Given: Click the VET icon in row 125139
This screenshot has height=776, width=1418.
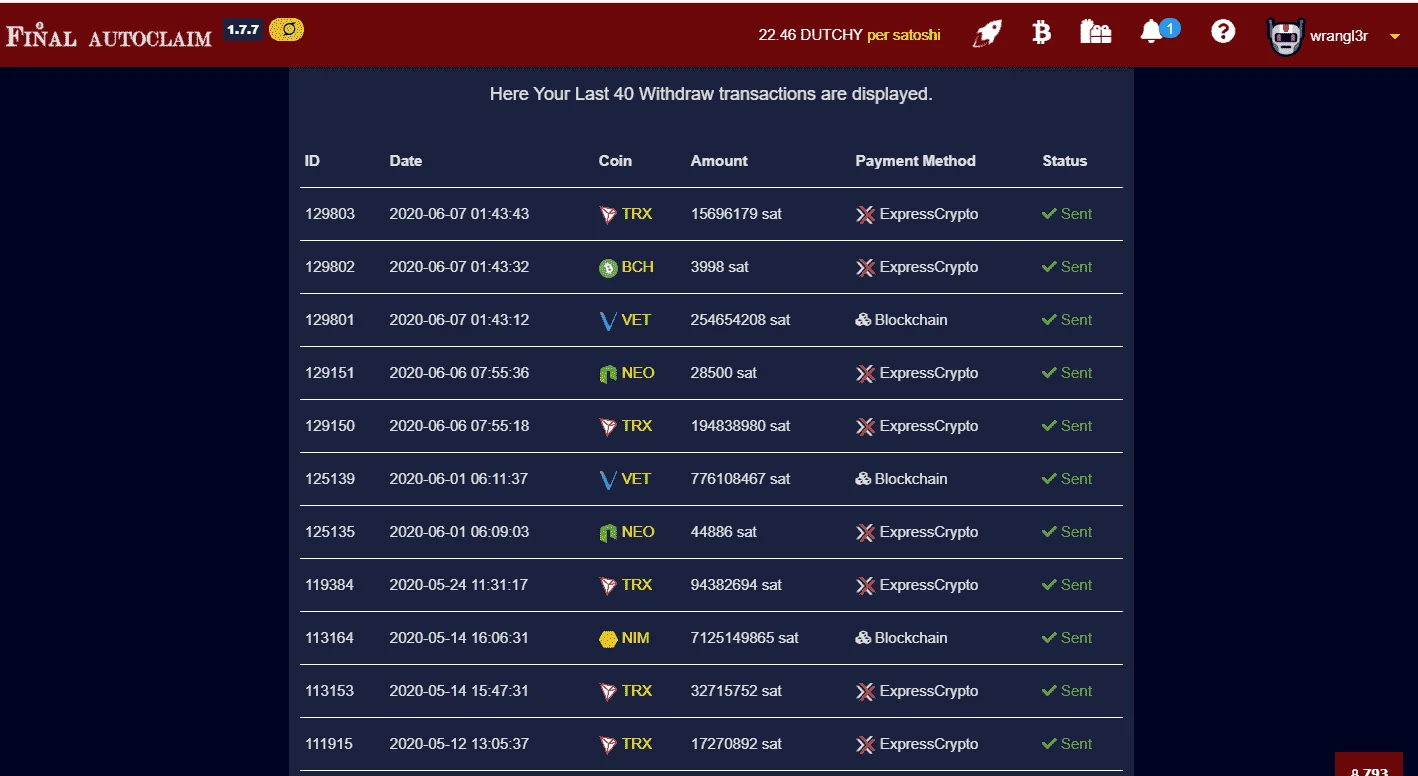Looking at the screenshot, I should click(607, 480).
